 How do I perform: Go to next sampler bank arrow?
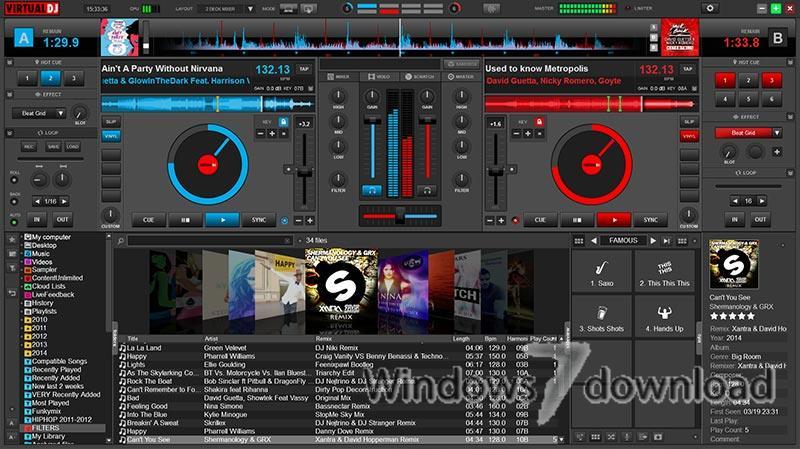653,240
